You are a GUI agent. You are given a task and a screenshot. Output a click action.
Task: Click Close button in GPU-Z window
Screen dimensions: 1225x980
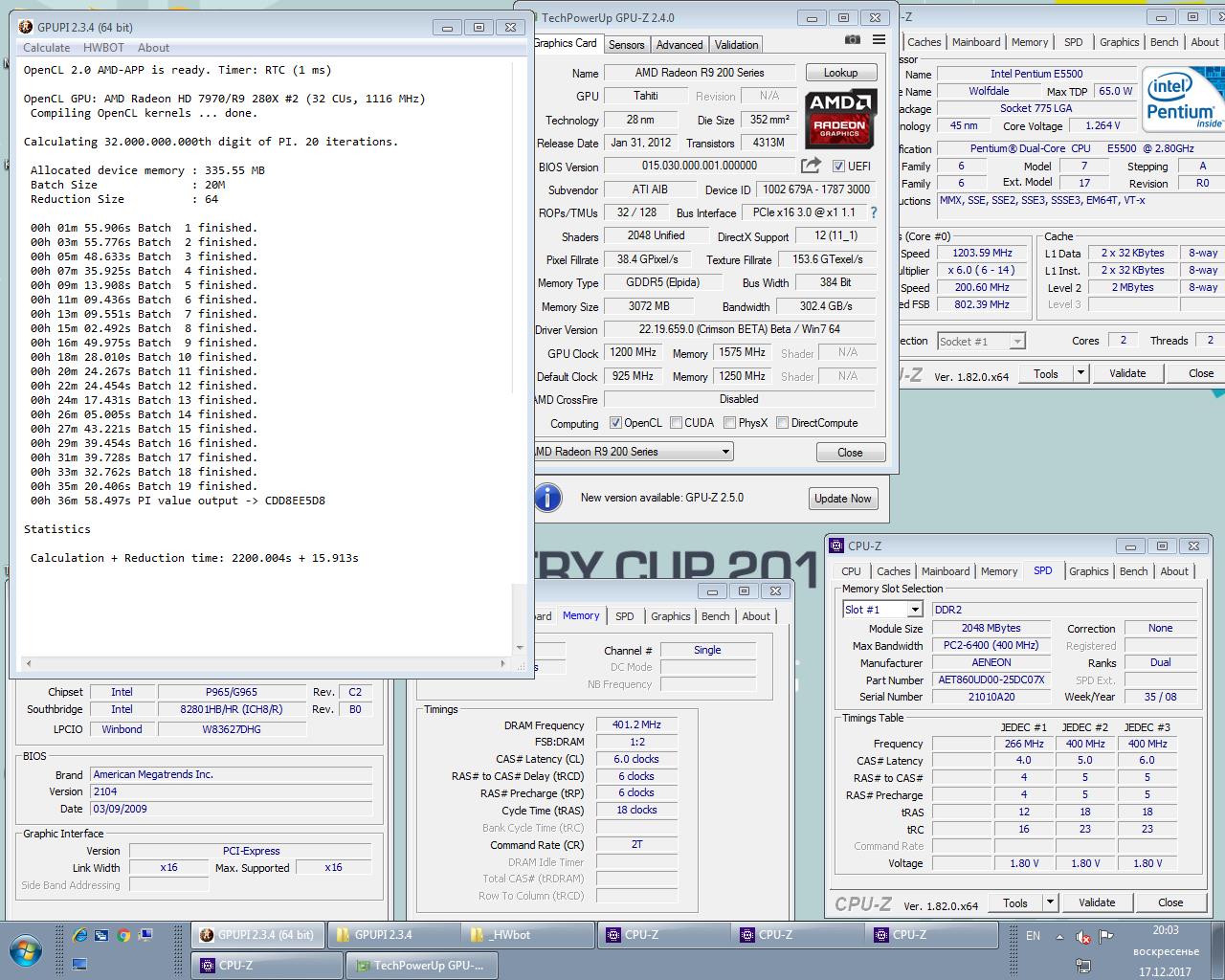[850, 453]
